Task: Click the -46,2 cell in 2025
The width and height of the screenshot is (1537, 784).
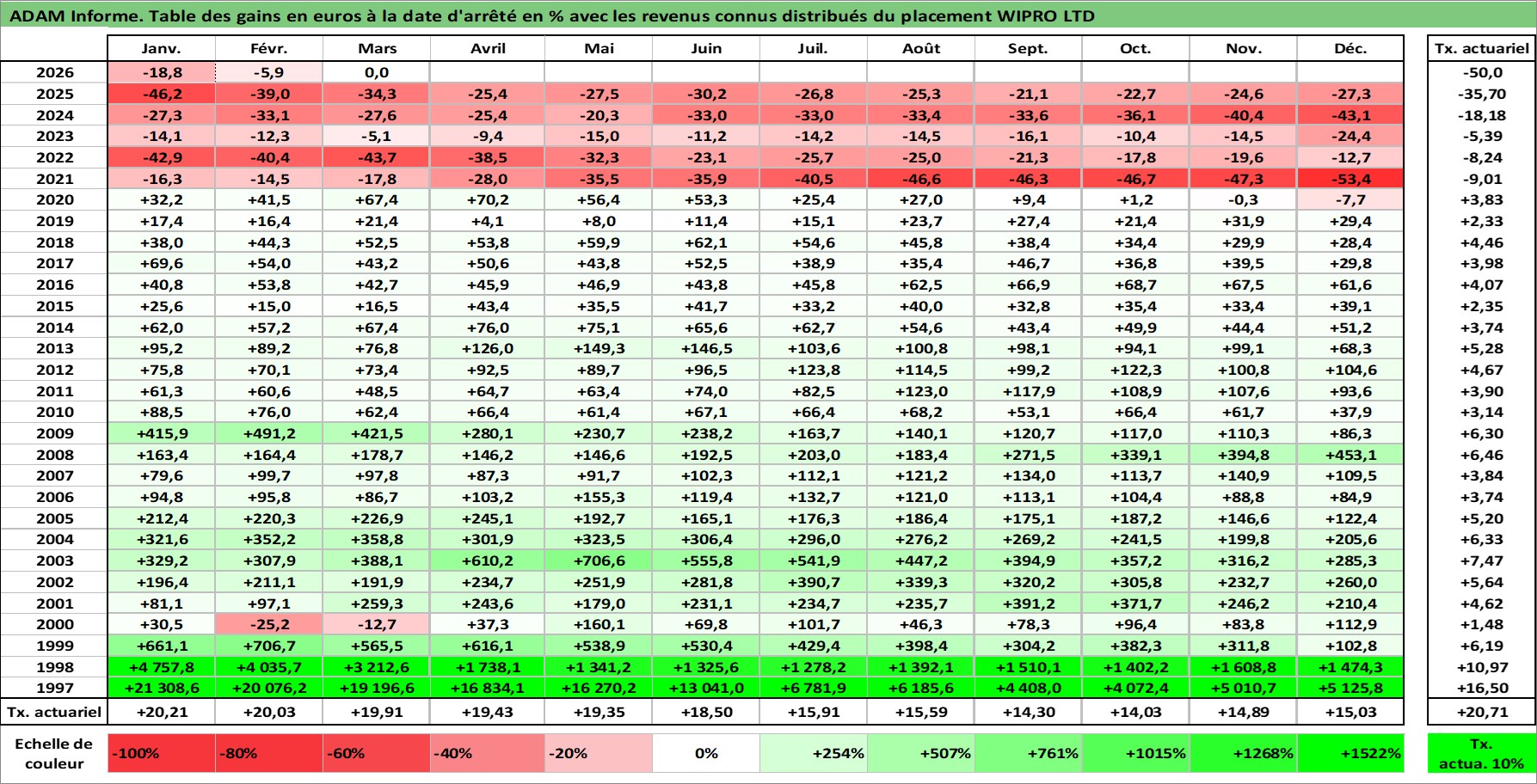Action: (x=162, y=94)
